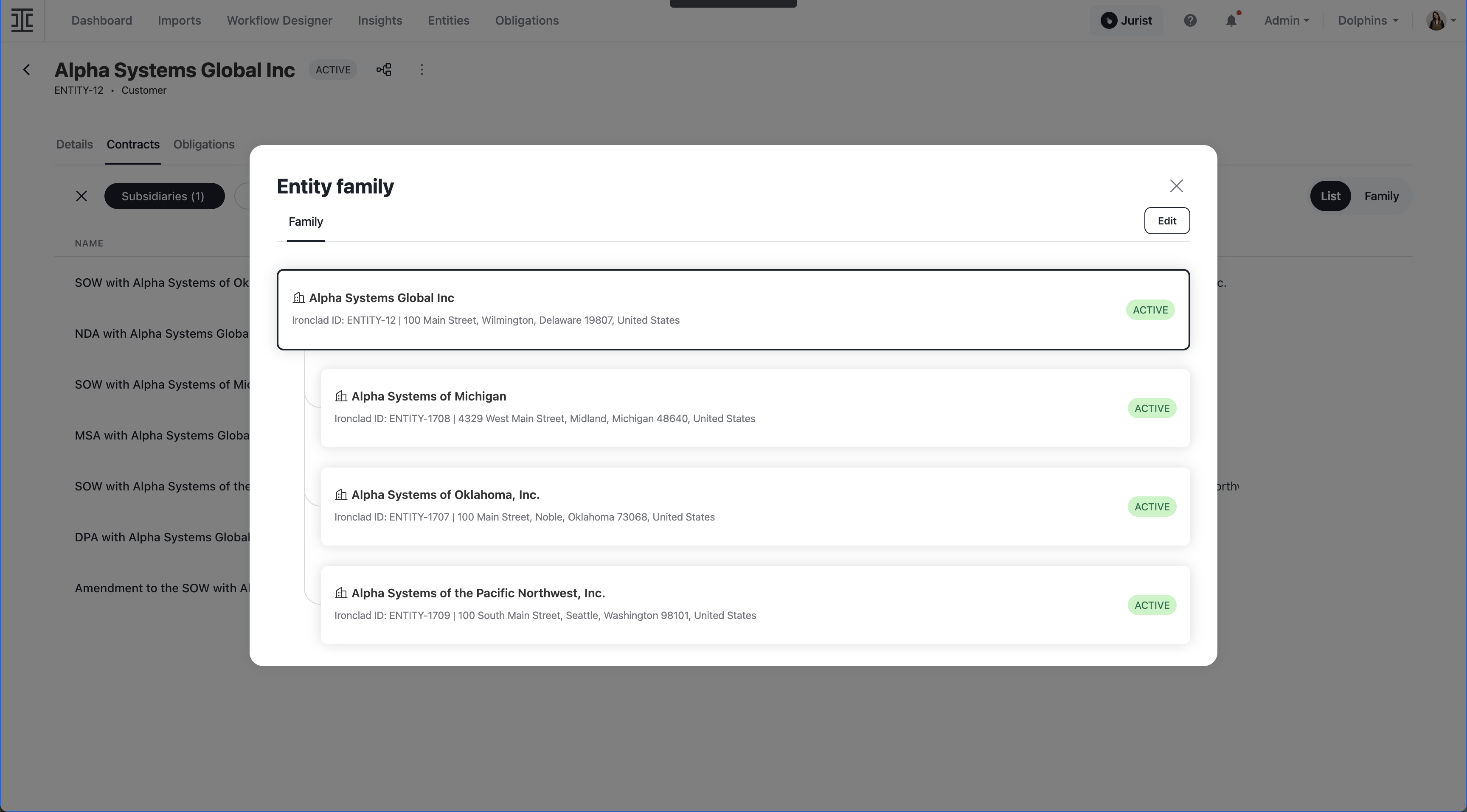This screenshot has height=812, width=1467.
Task: Click Ironclad ID: ENTITY-1707 address line
Action: click(x=524, y=517)
